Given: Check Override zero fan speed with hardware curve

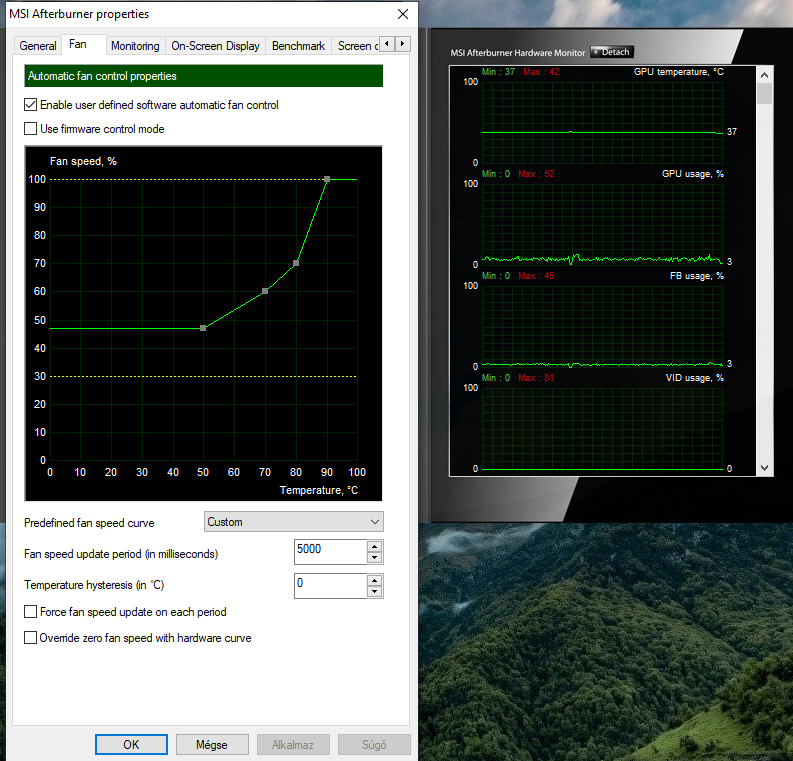Looking at the screenshot, I should (x=138, y=638).
